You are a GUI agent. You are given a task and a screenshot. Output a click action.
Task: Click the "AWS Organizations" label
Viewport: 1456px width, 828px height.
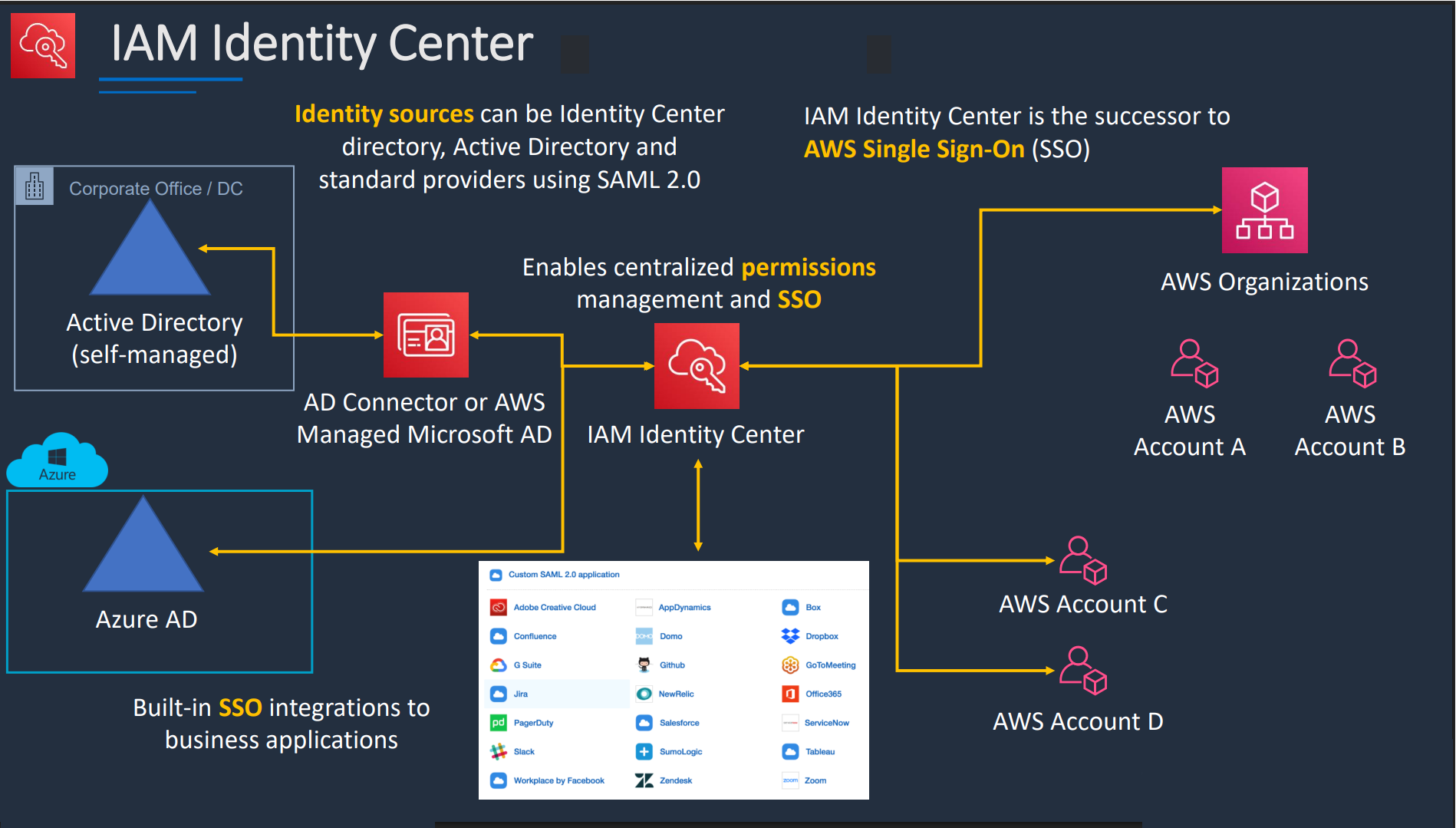coord(1264,282)
